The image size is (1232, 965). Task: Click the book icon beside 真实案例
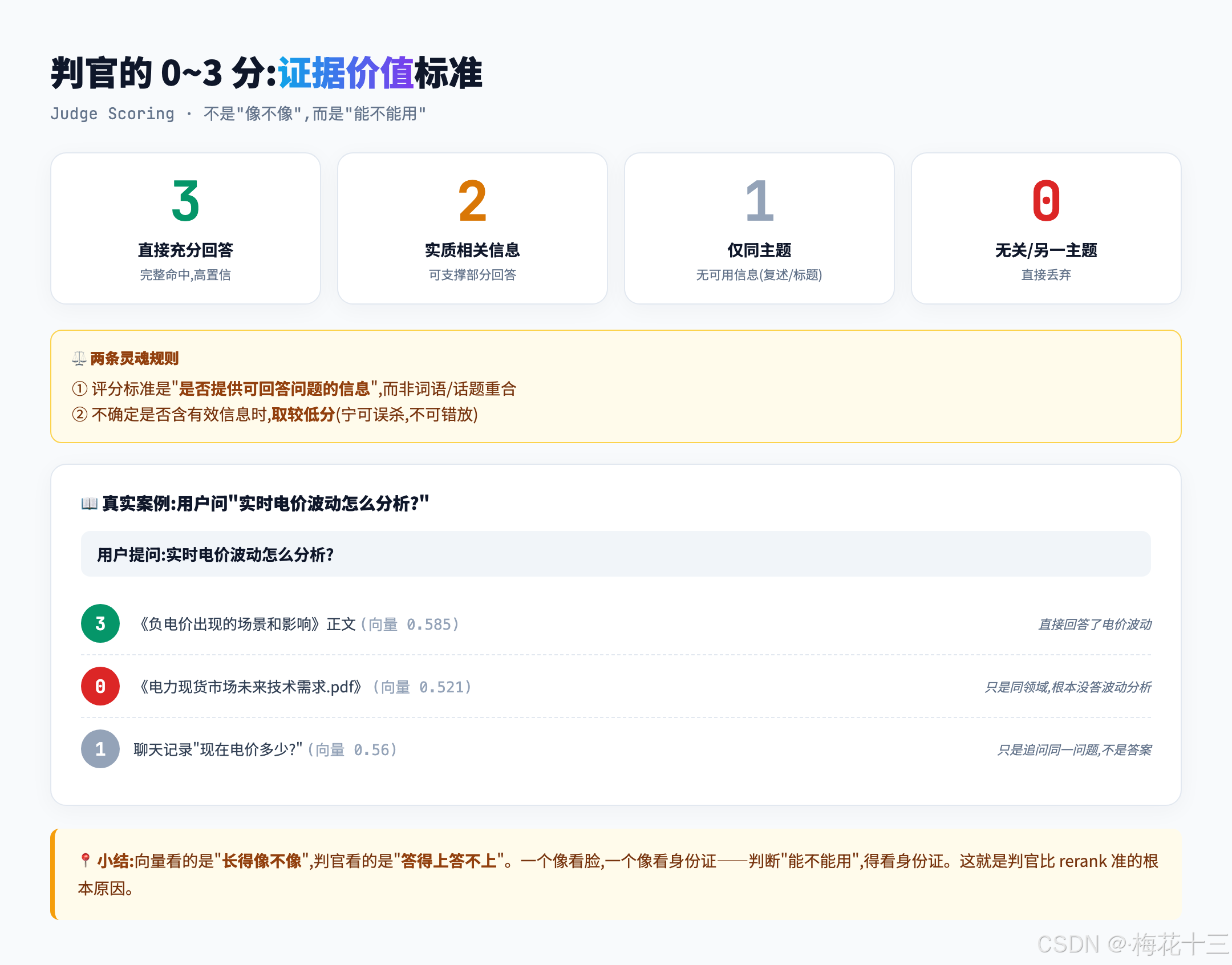point(90,504)
